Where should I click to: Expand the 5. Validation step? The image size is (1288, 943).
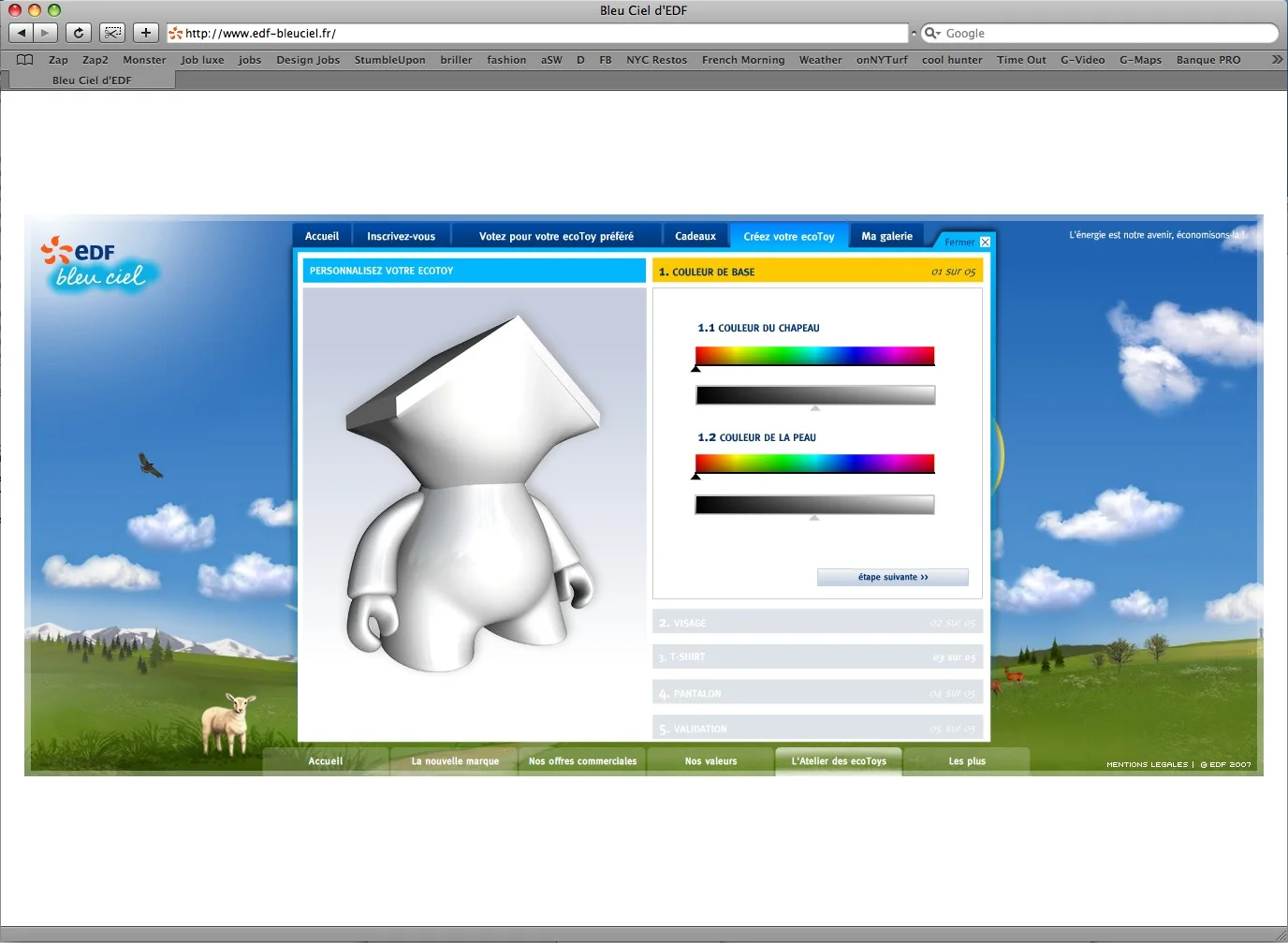(817, 729)
